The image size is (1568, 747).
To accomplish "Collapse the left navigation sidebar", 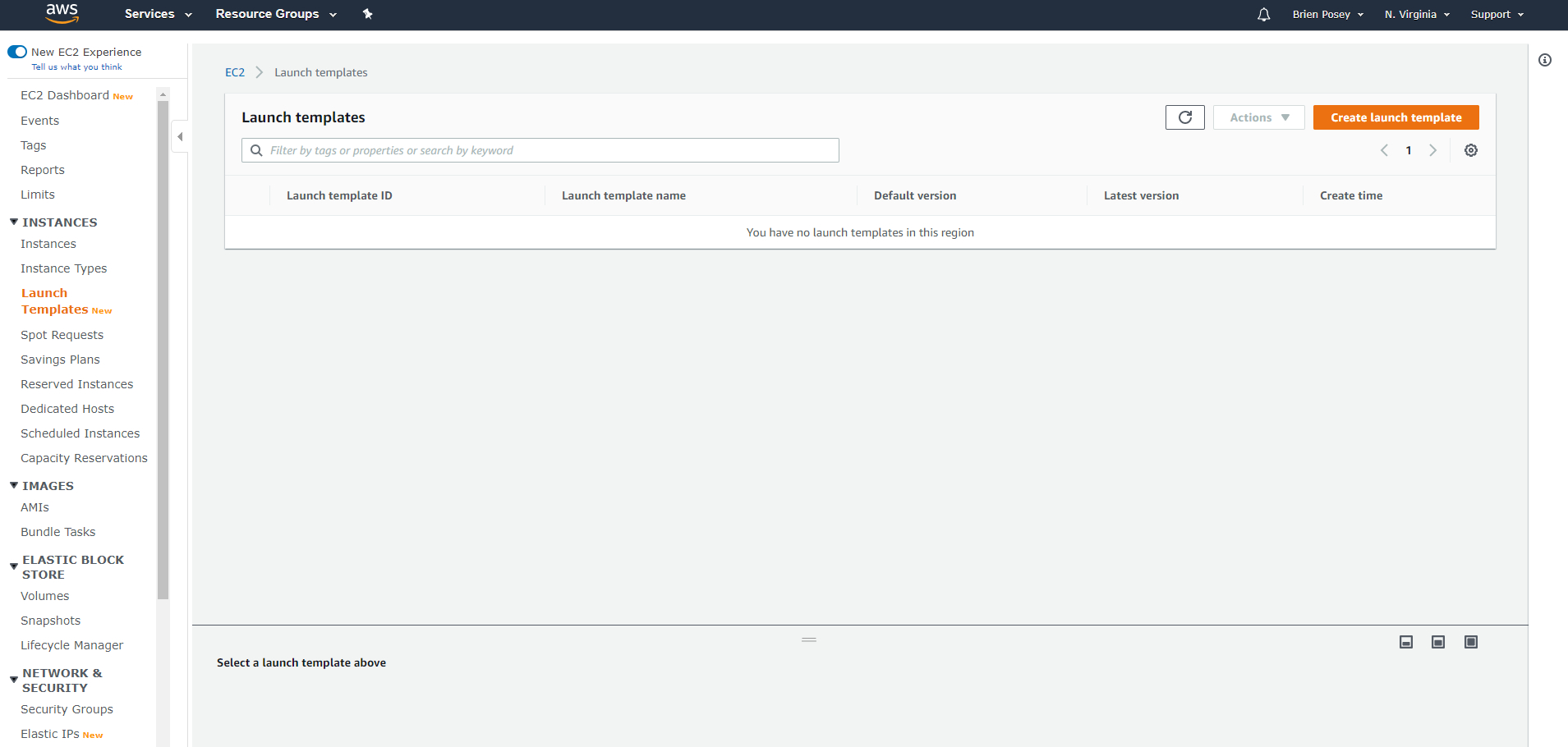I will click(180, 136).
